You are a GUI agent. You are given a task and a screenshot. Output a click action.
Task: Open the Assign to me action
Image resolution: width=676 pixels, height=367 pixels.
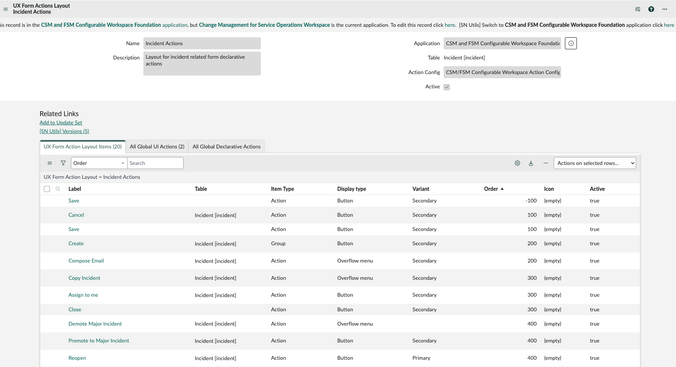83,295
